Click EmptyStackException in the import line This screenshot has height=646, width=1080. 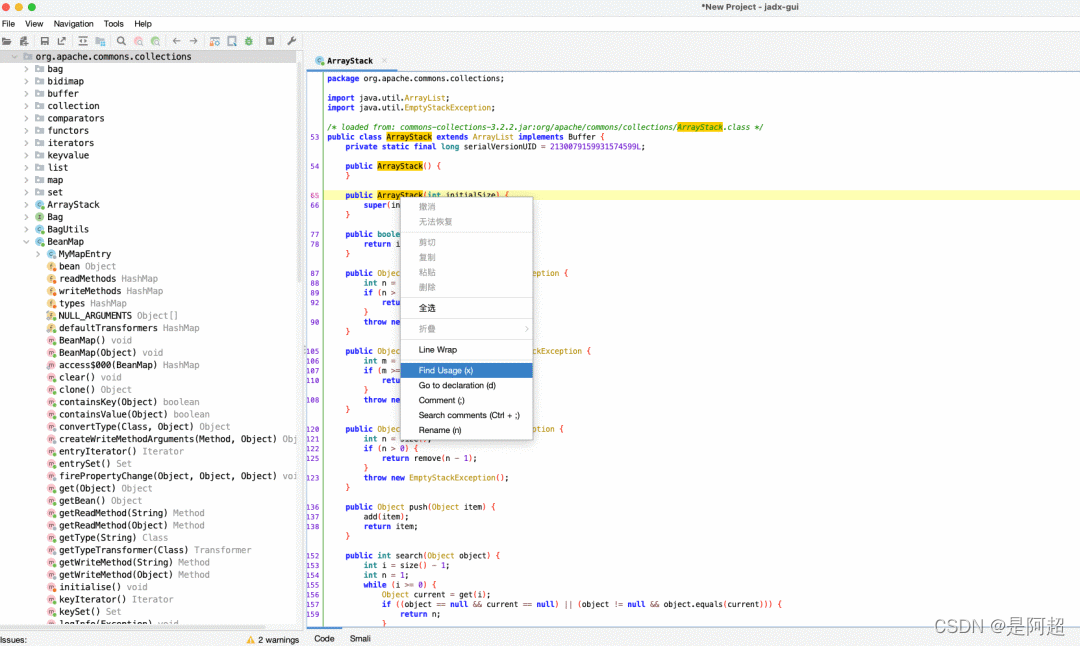(x=448, y=108)
